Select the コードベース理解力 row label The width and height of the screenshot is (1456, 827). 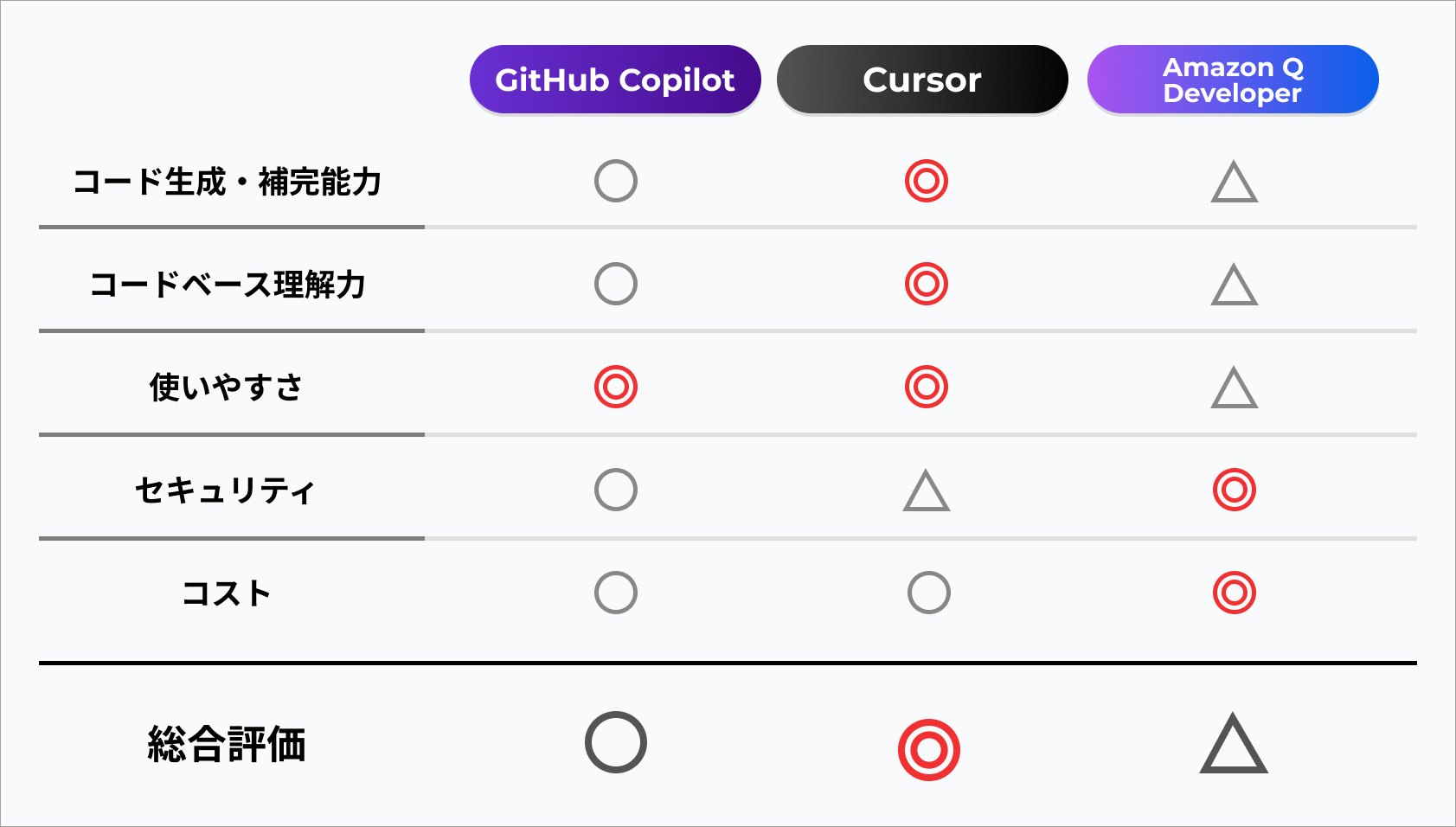coord(228,285)
